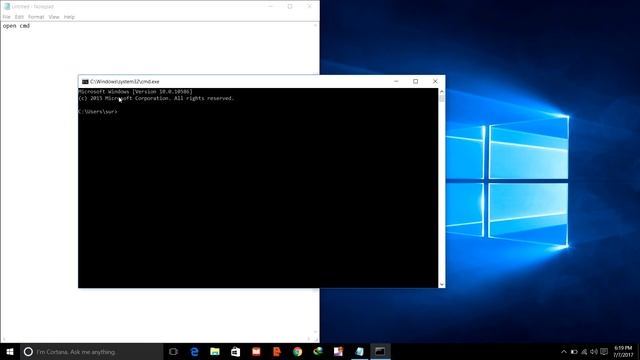Click the C:\Users prompt line in cmd
This screenshot has width=640, height=360.
[98, 111]
